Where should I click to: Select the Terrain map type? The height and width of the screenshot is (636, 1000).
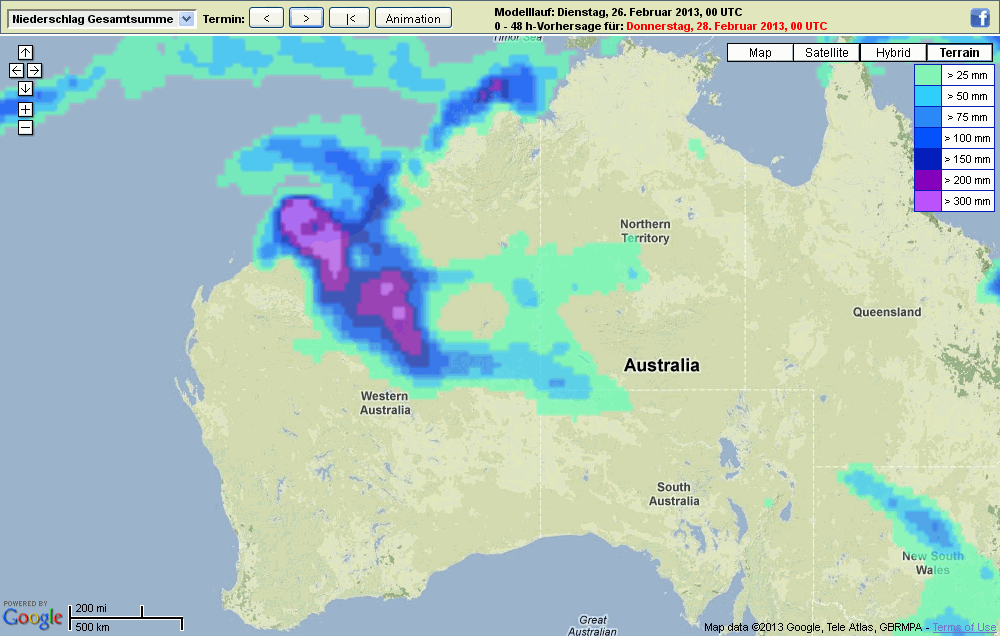[959, 53]
